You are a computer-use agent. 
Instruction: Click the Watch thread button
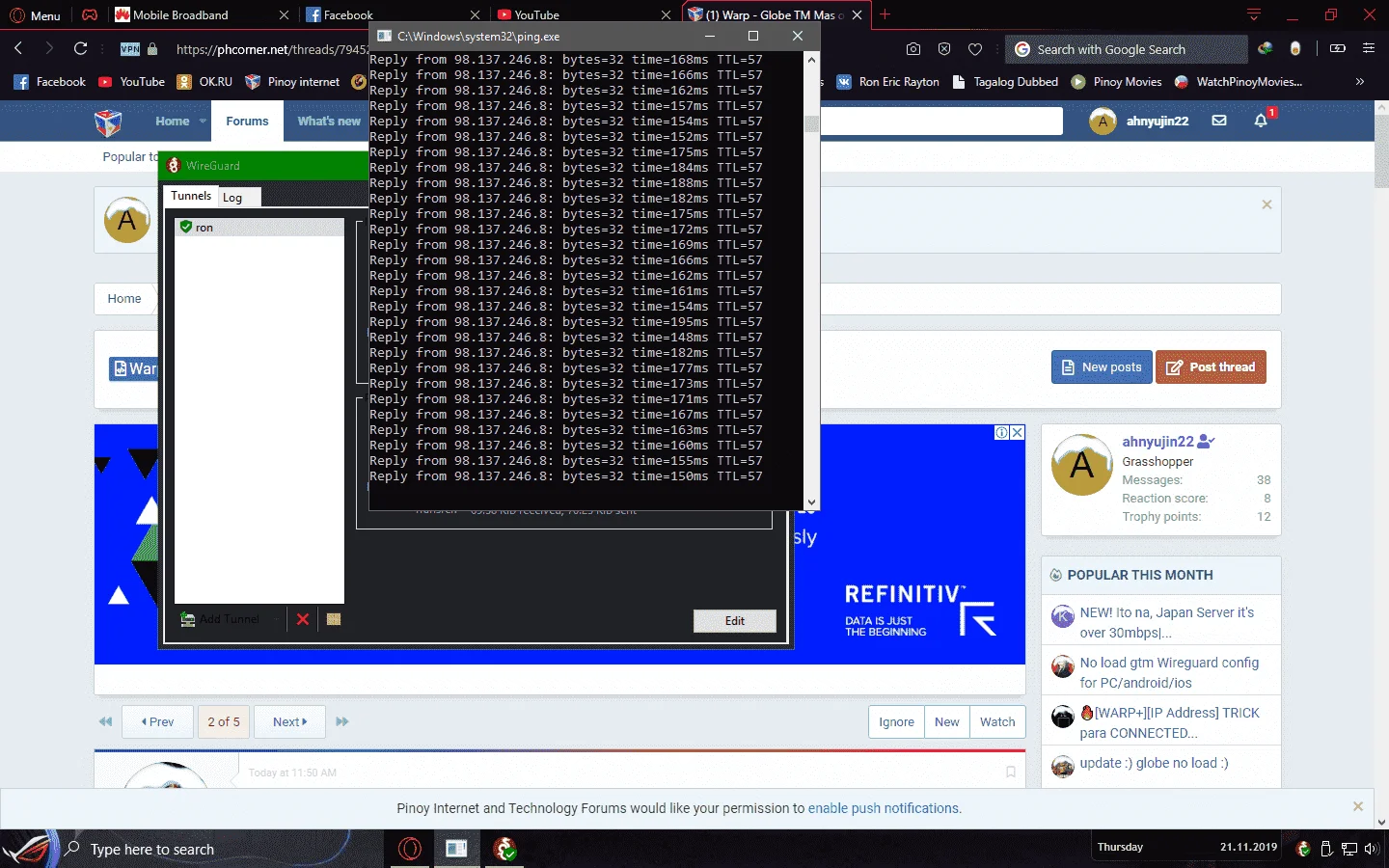tap(997, 721)
